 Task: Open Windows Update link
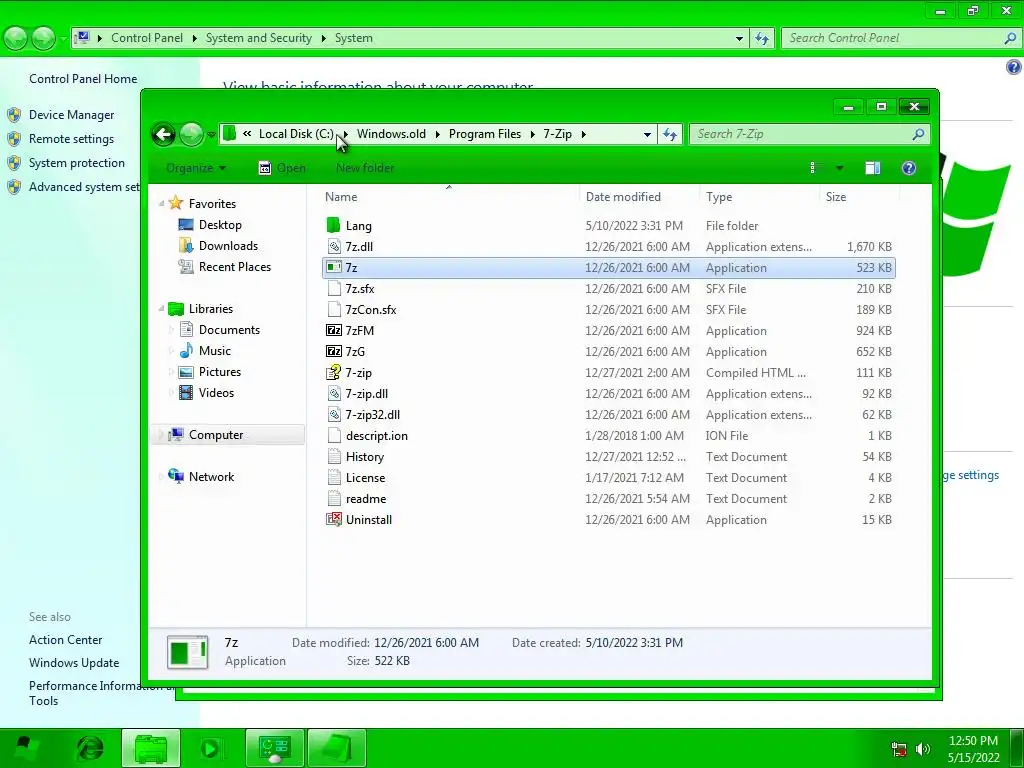coord(74,663)
